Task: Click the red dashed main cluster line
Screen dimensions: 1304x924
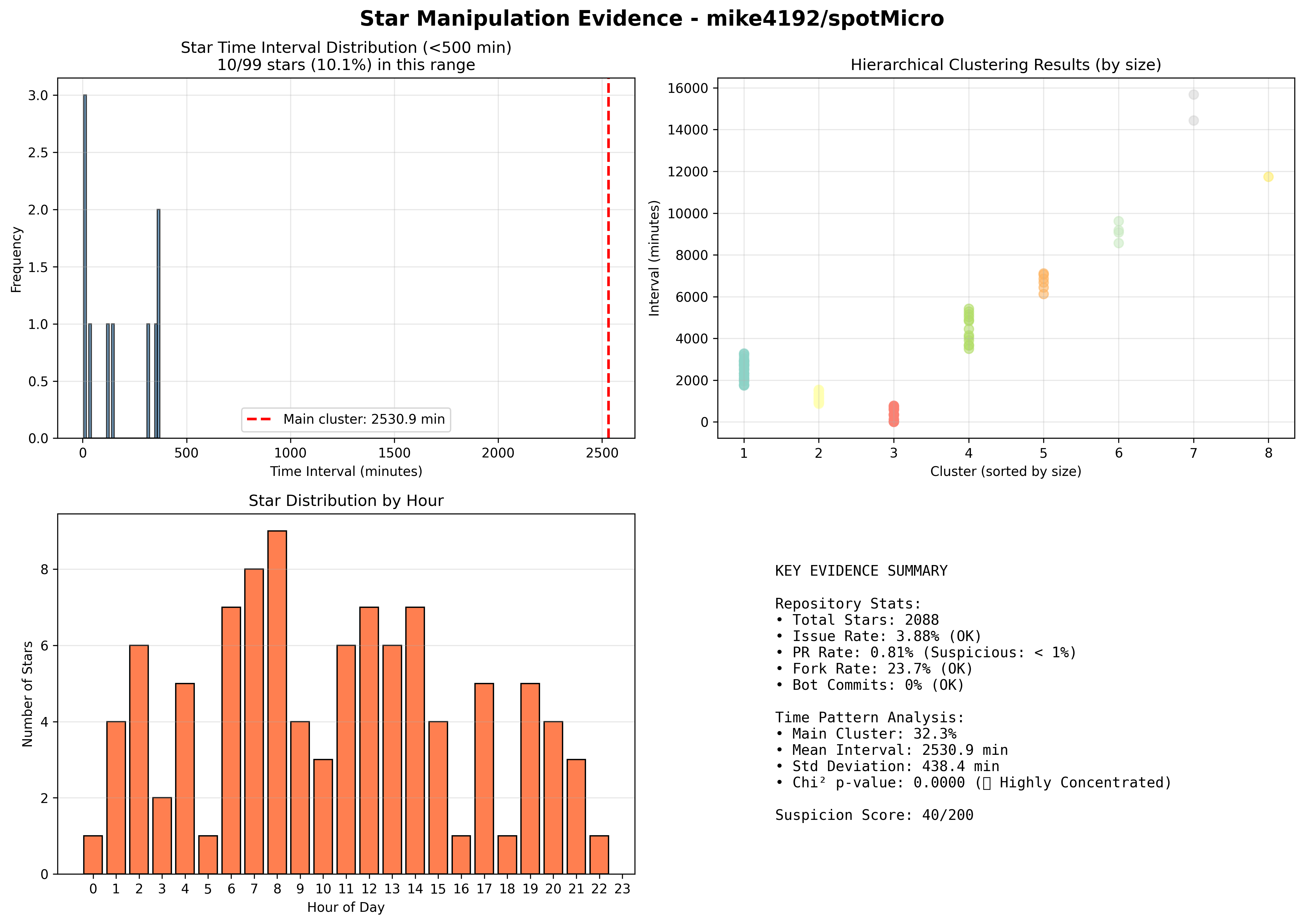Action: [608, 258]
